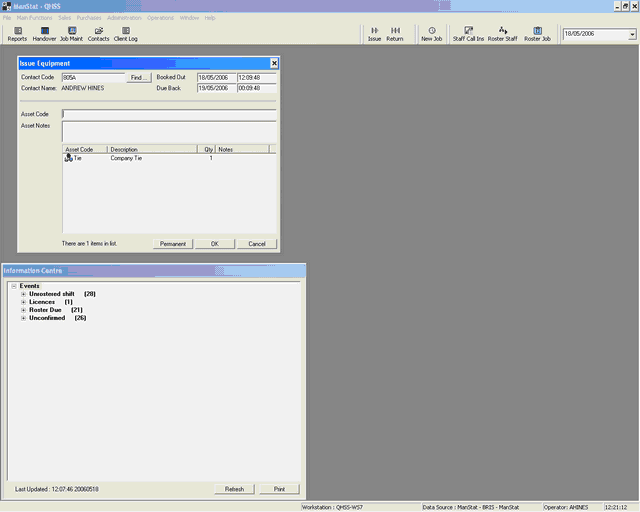Open the toolbar date dropdown

pyautogui.click(x=632, y=35)
